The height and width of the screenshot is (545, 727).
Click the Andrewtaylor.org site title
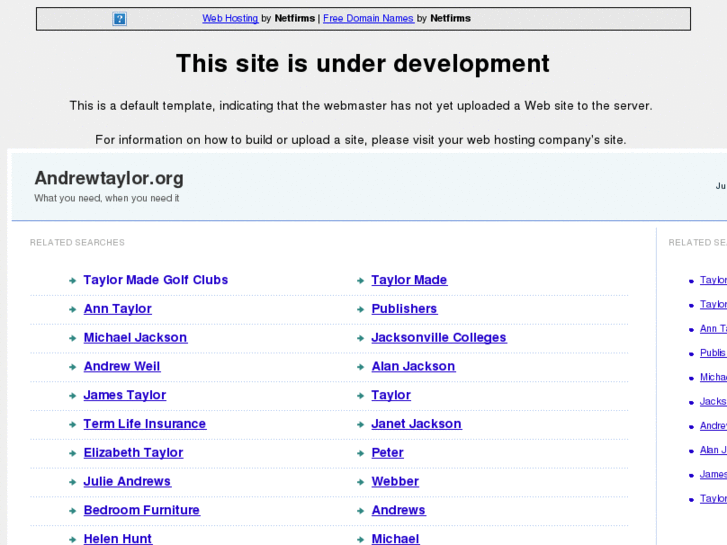pyautogui.click(x=109, y=178)
